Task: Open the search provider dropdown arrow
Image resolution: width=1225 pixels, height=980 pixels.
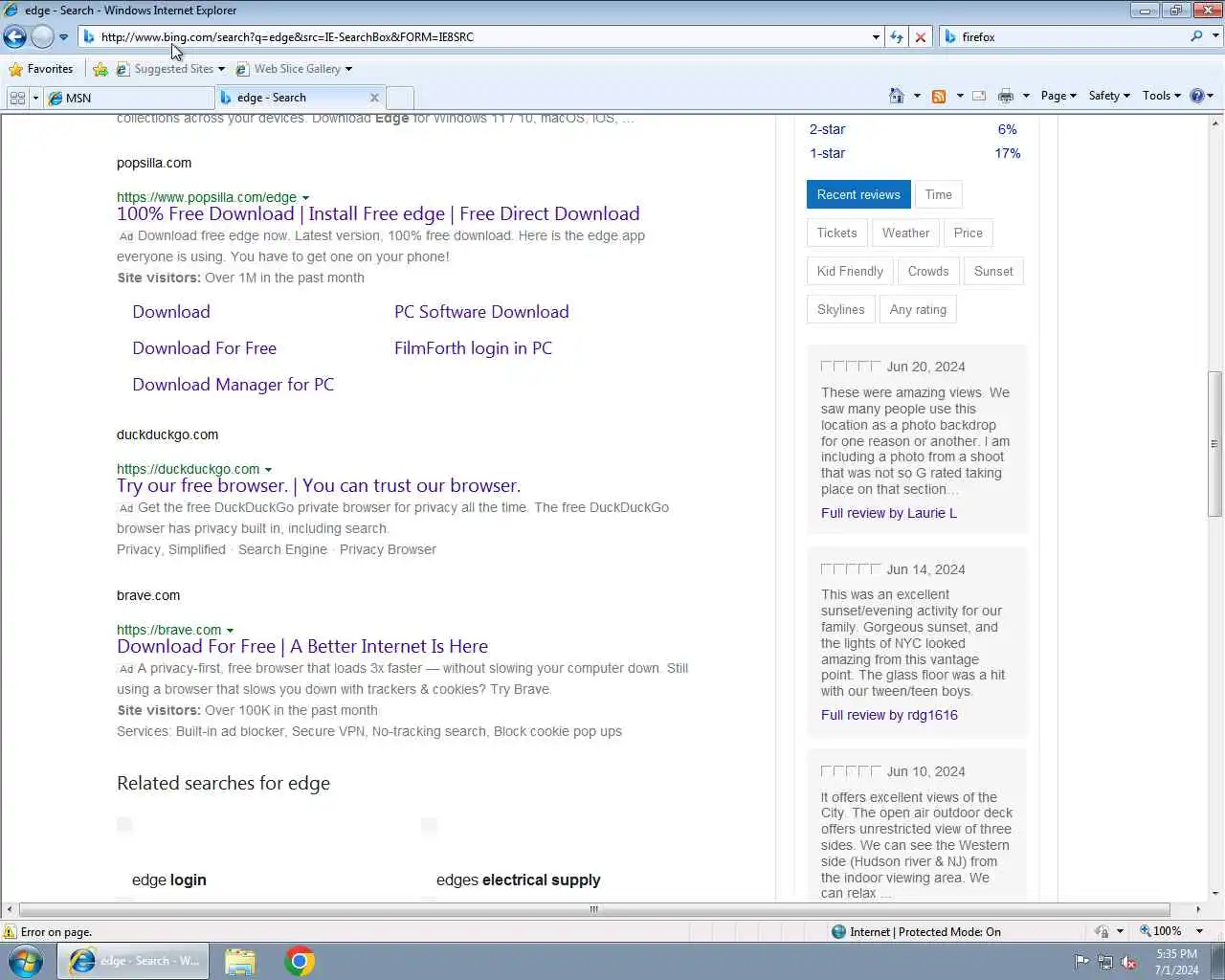Action: click(1215, 36)
